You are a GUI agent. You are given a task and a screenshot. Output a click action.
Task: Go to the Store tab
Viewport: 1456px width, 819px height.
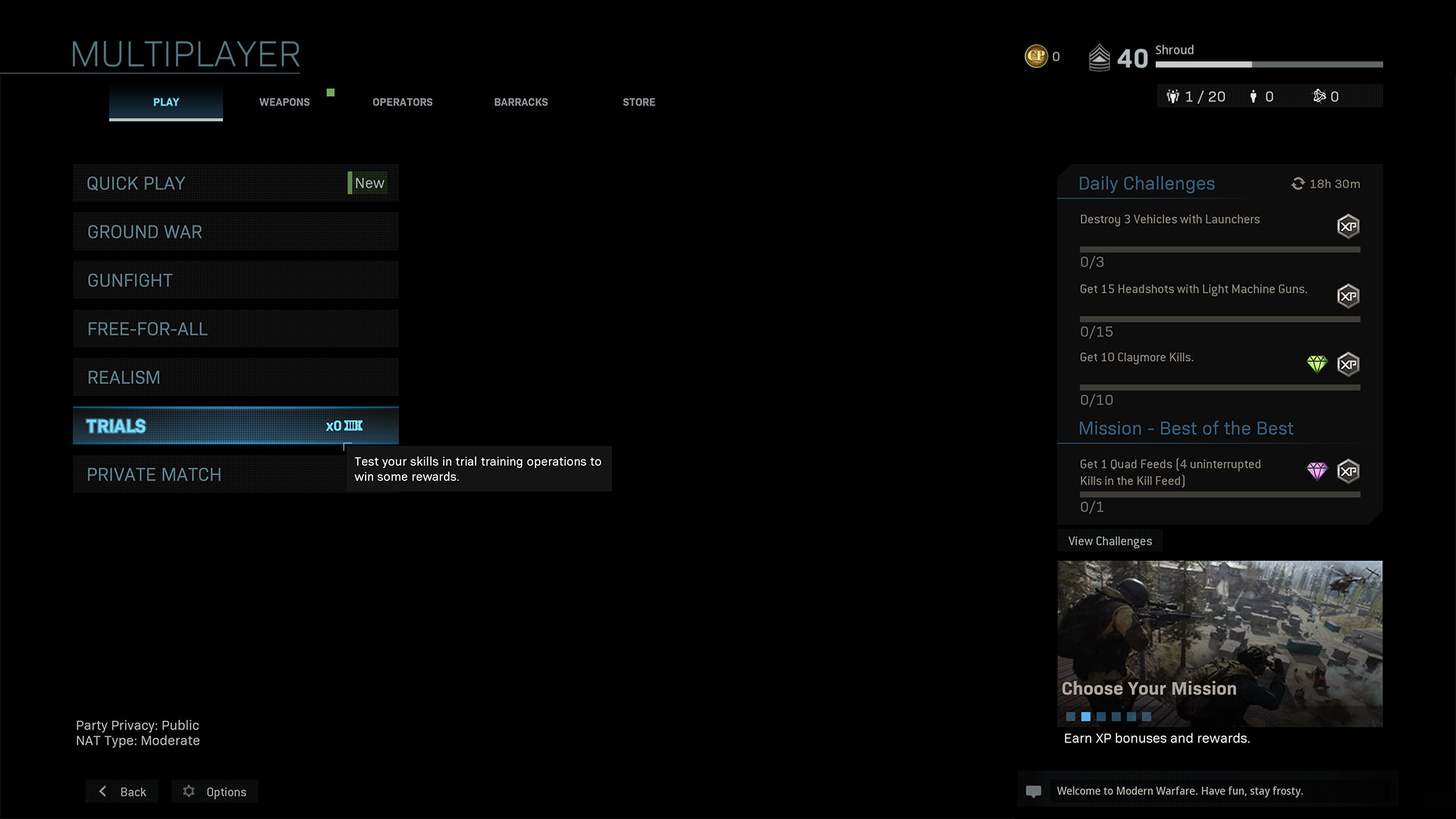coord(639,102)
